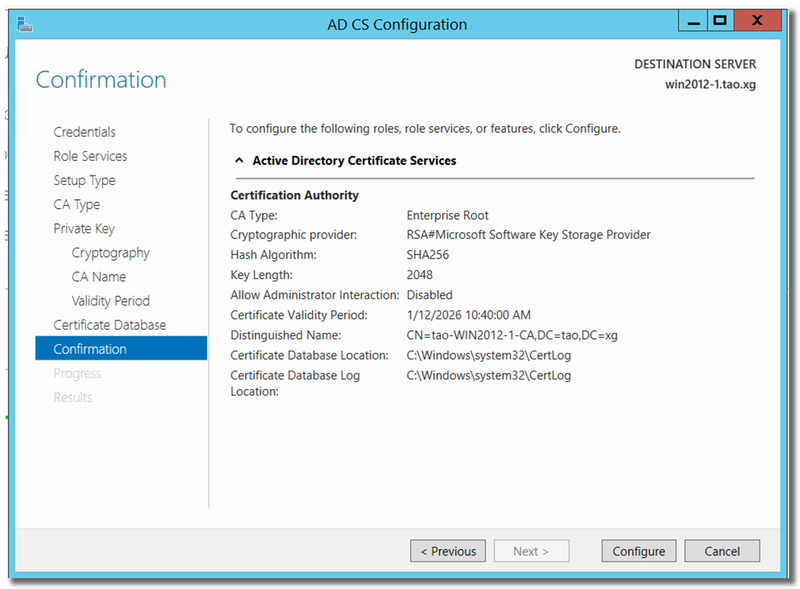
Task: Click the AD CS window title bar icon
Action: coord(25,22)
